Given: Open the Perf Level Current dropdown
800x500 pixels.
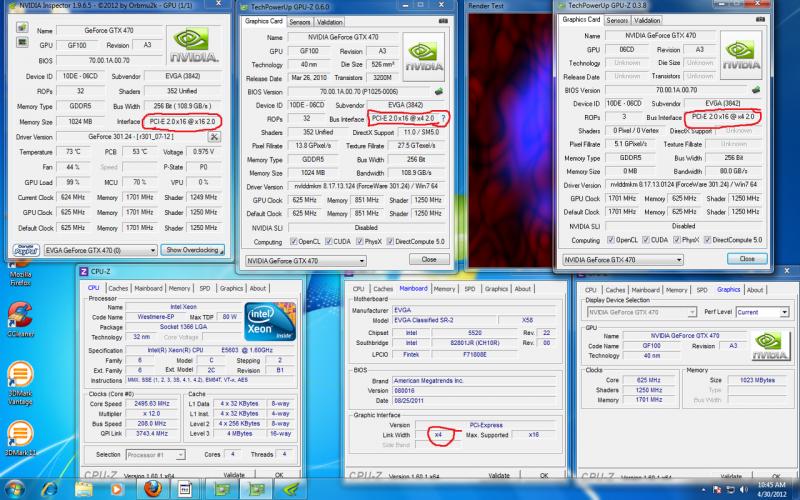Looking at the screenshot, I should pos(762,312).
